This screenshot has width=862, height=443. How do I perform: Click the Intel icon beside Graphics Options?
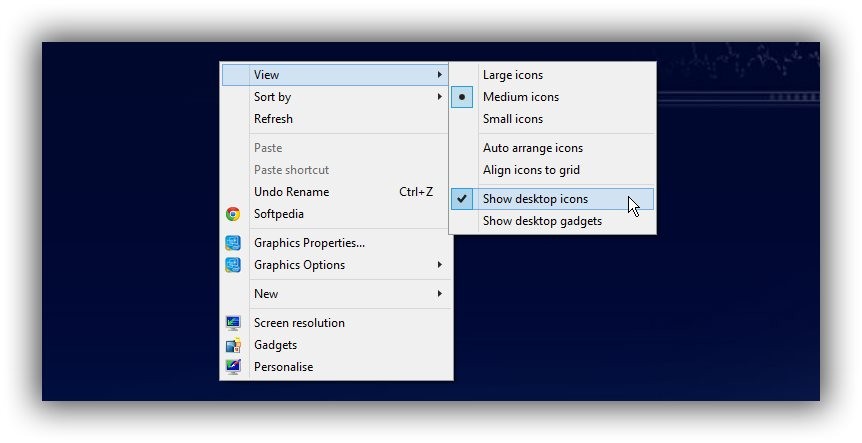(233, 265)
